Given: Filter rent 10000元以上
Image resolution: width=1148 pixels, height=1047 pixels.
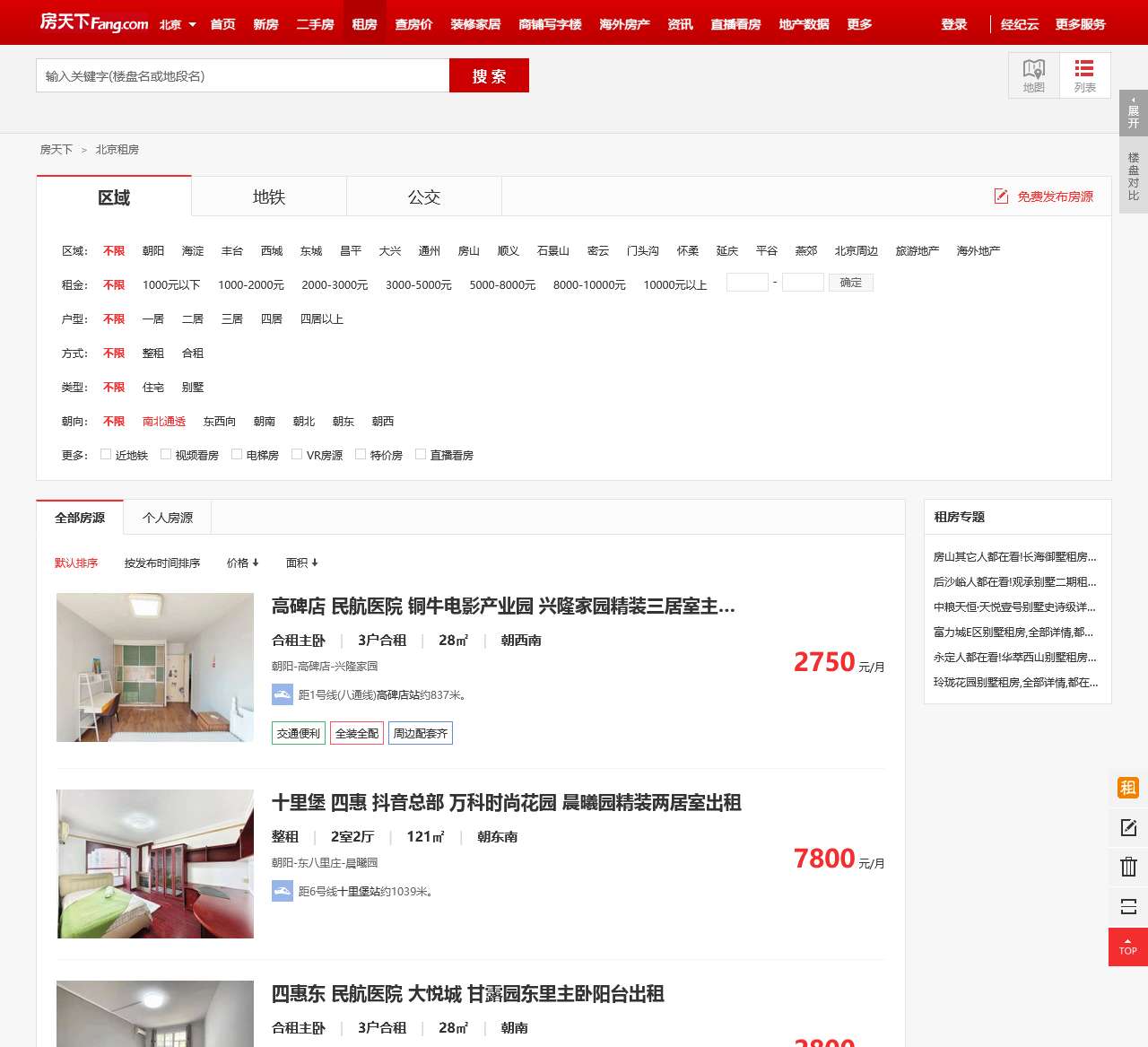Looking at the screenshot, I should [675, 284].
